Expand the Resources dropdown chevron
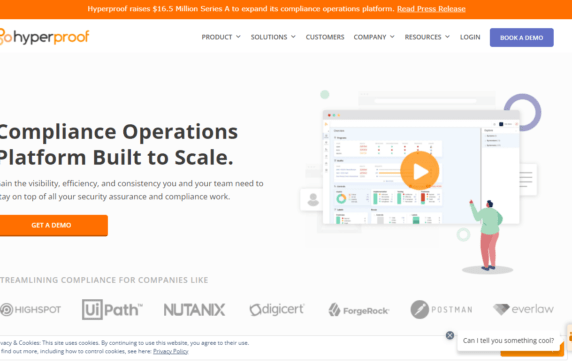The image size is (572, 364). (447, 37)
